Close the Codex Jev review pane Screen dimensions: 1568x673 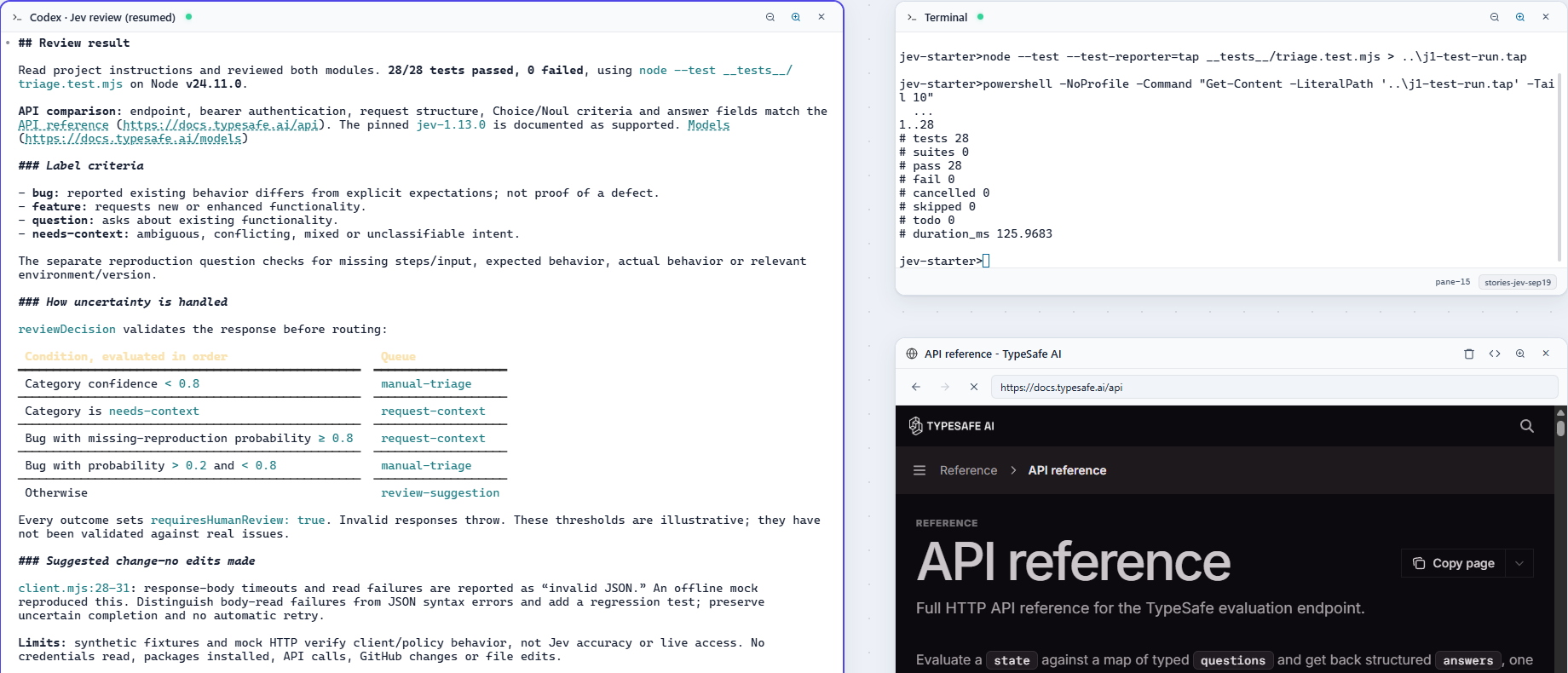[821, 17]
